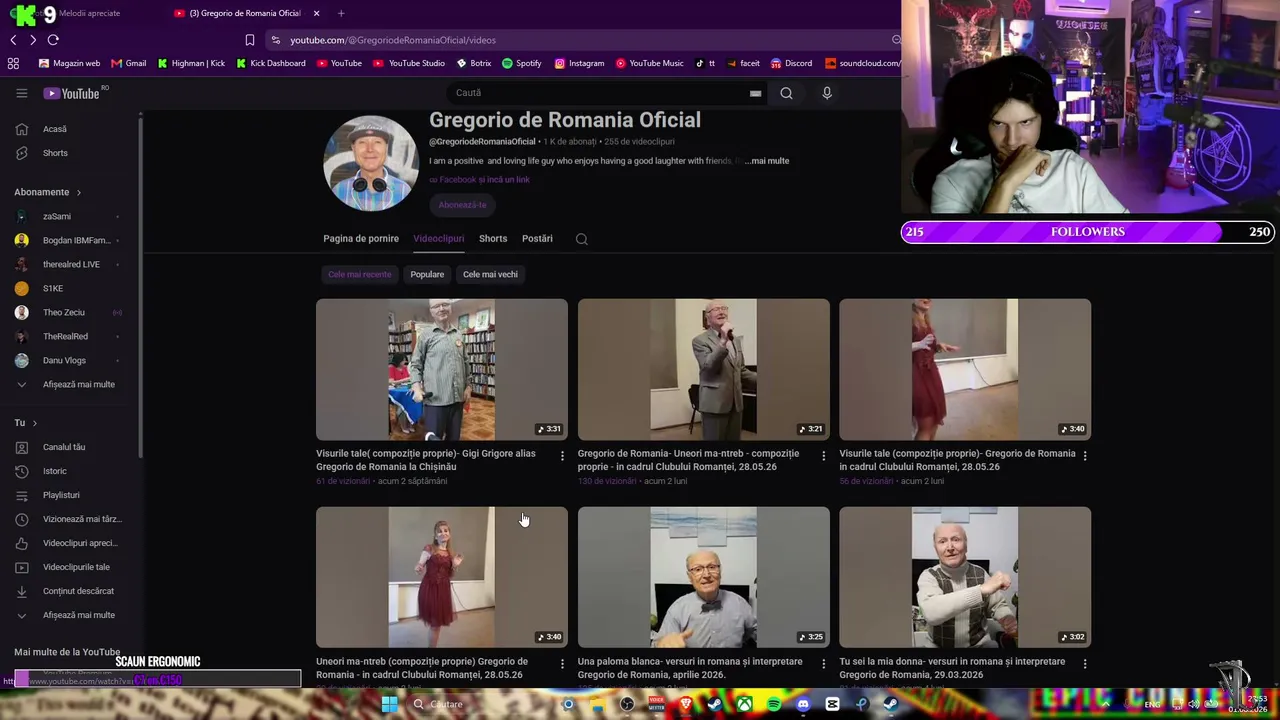Image resolution: width=1280 pixels, height=720 pixels.
Task: Open Discord from the taskbar
Action: 803,704
